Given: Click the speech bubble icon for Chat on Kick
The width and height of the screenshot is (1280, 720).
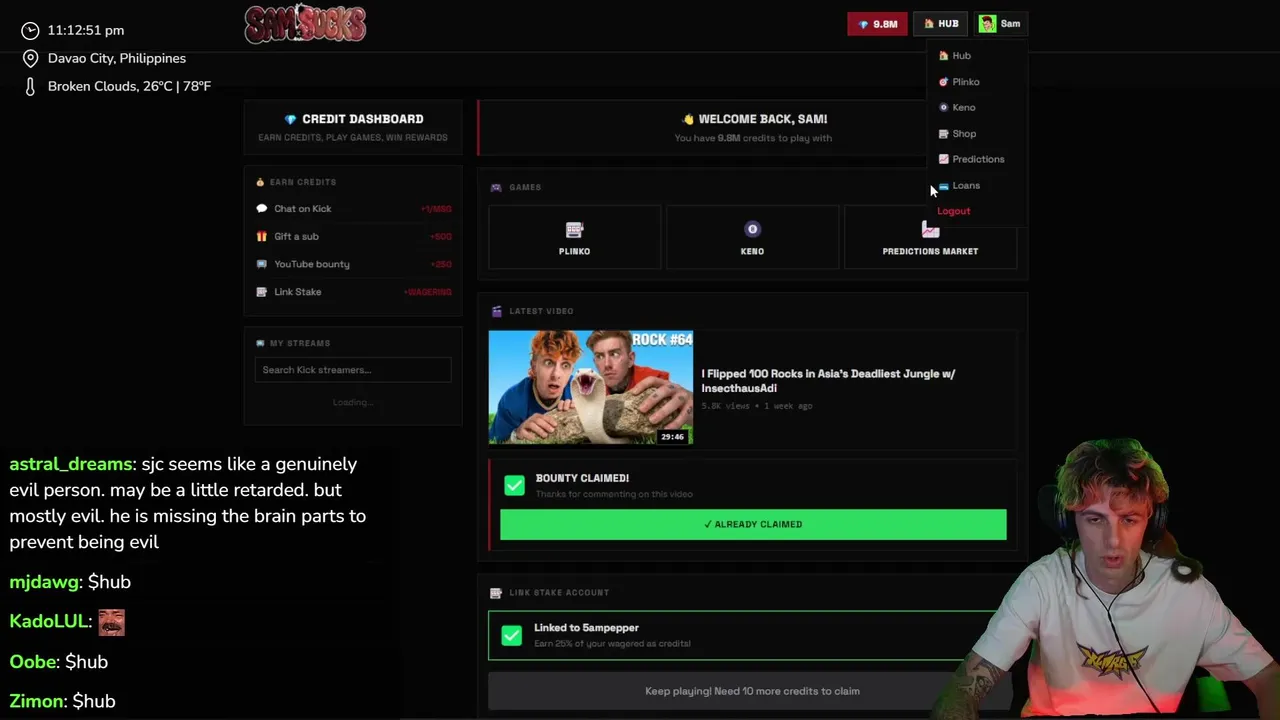Looking at the screenshot, I should [262, 209].
